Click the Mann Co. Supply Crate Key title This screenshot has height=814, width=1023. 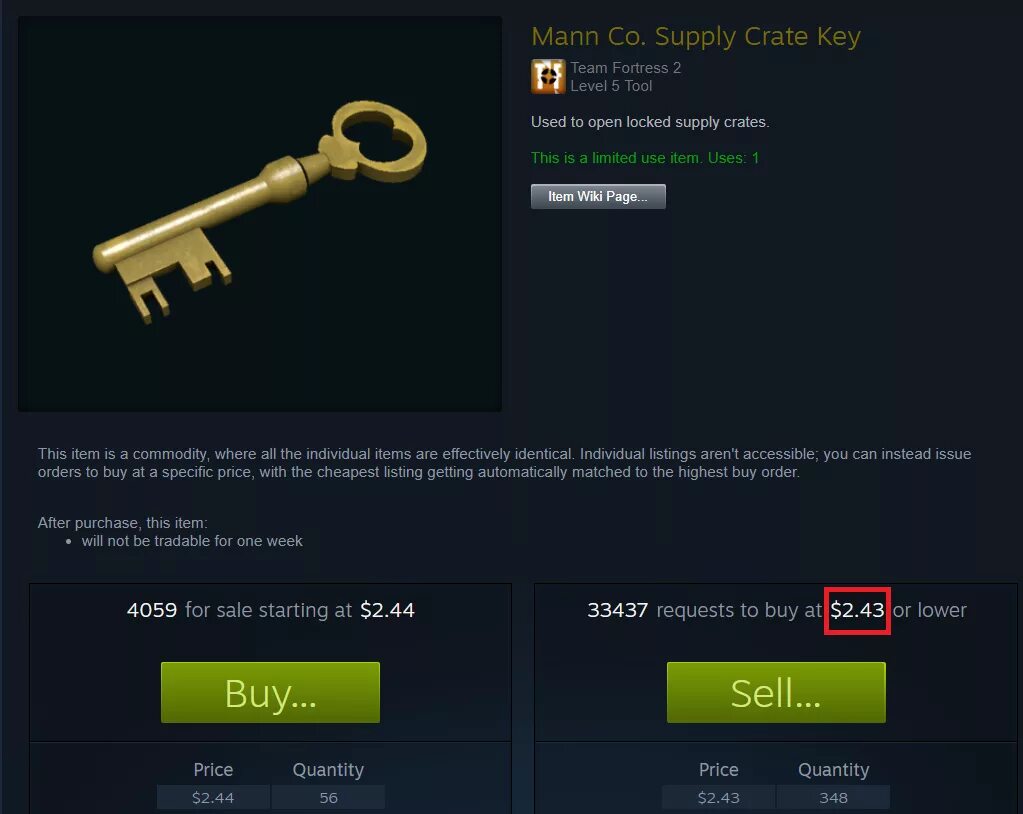[x=695, y=36]
